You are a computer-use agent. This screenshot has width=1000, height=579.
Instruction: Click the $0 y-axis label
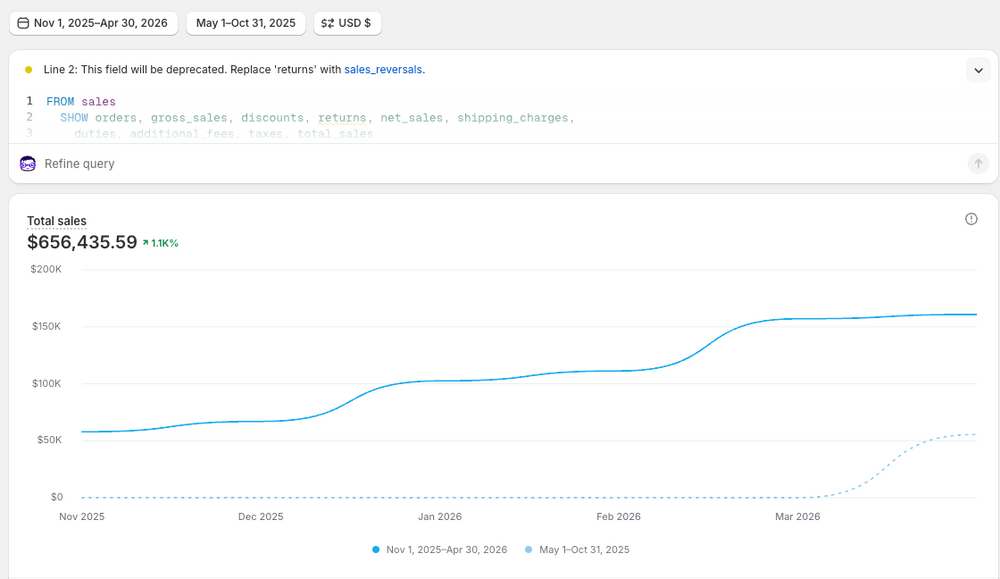point(57,497)
